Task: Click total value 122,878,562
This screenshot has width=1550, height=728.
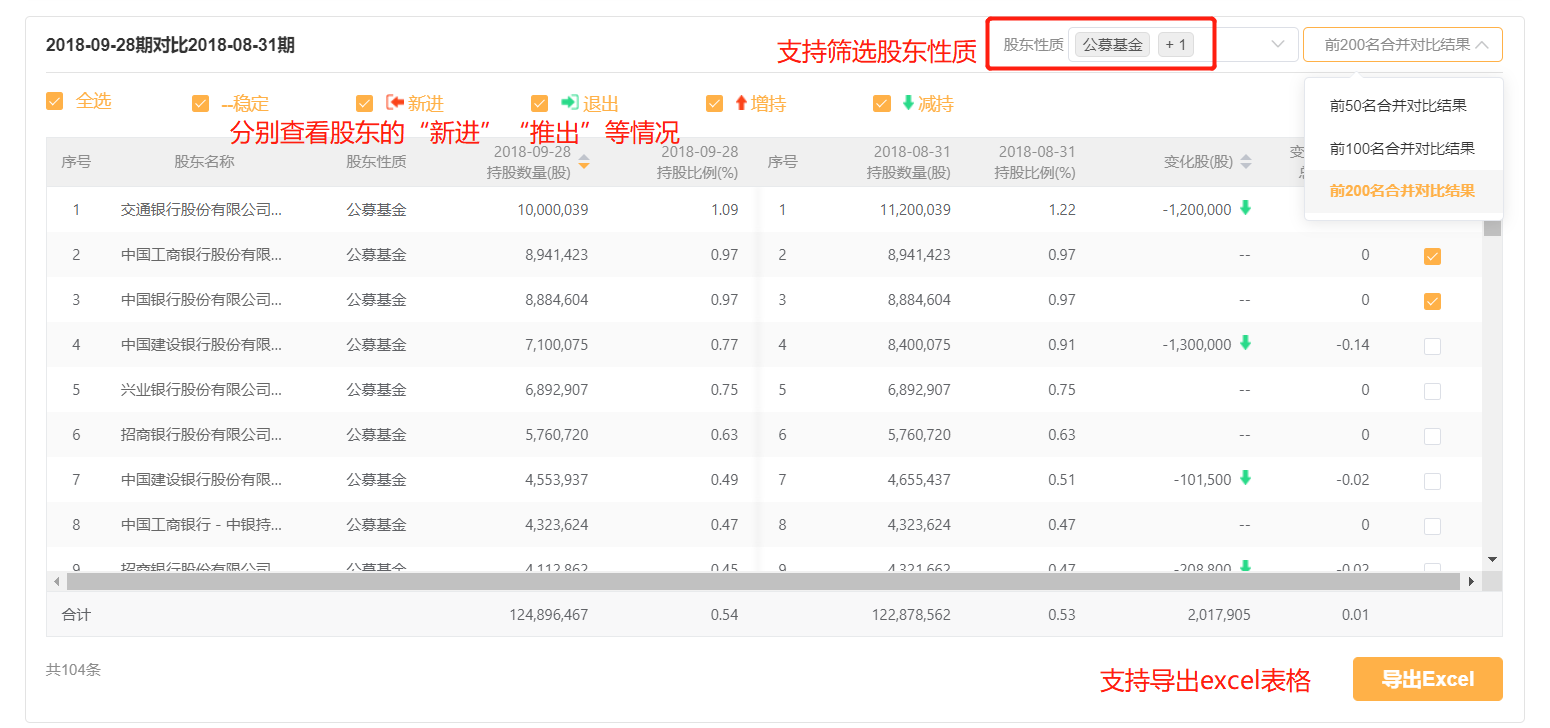Action: [911, 615]
